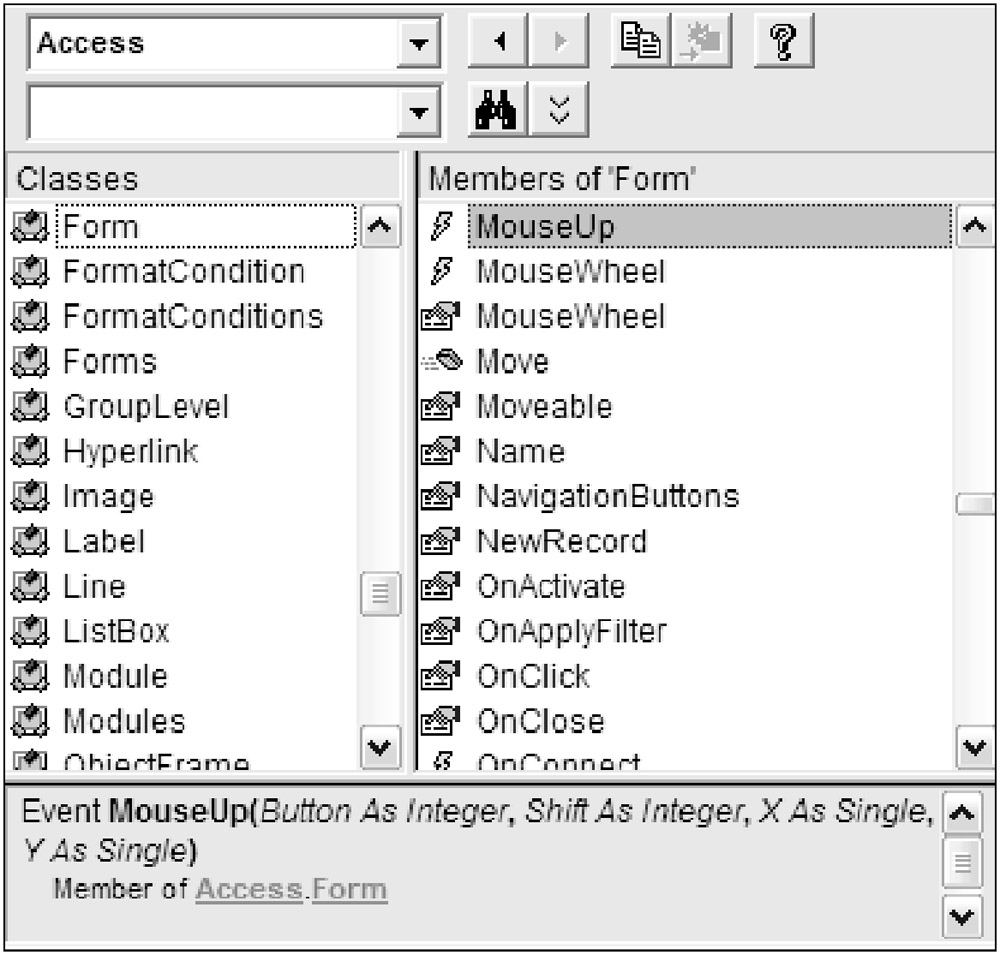
Task: Click the property icon beside OnClick
Action: tap(441, 677)
